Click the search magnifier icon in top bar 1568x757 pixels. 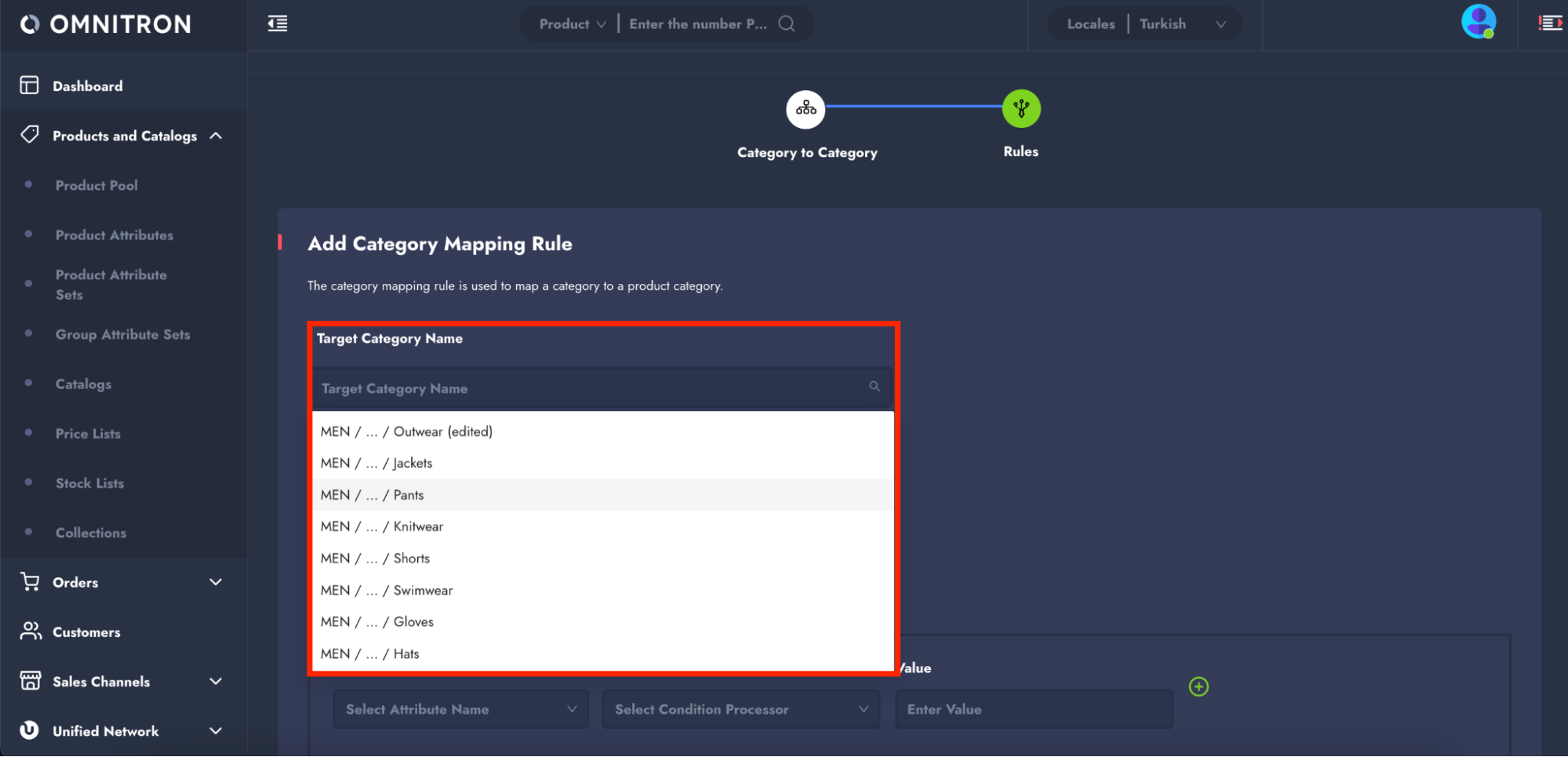(786, 24)
